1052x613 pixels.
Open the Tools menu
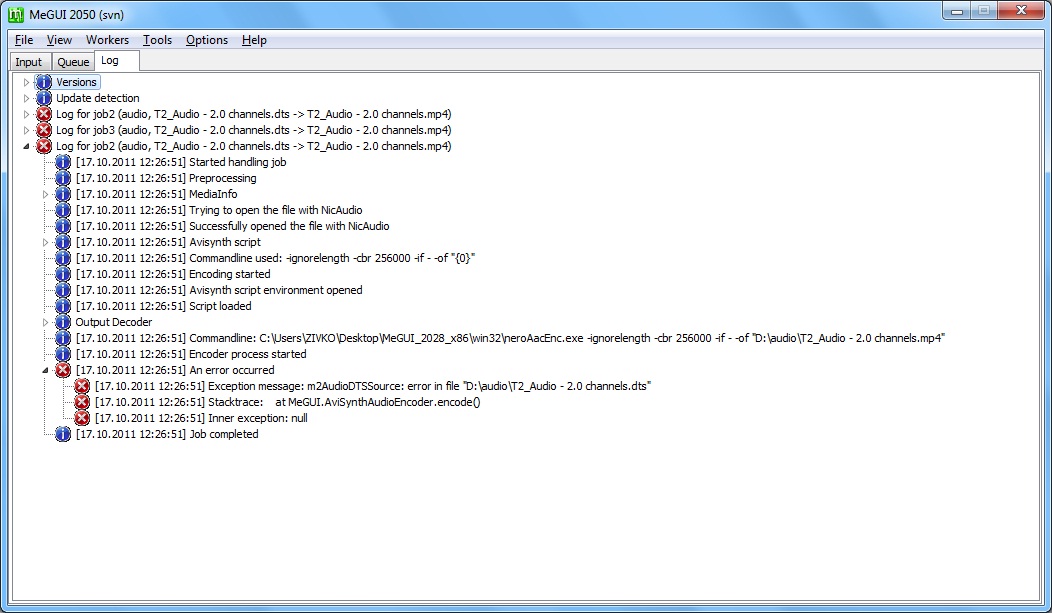click(x=158, y=40)
